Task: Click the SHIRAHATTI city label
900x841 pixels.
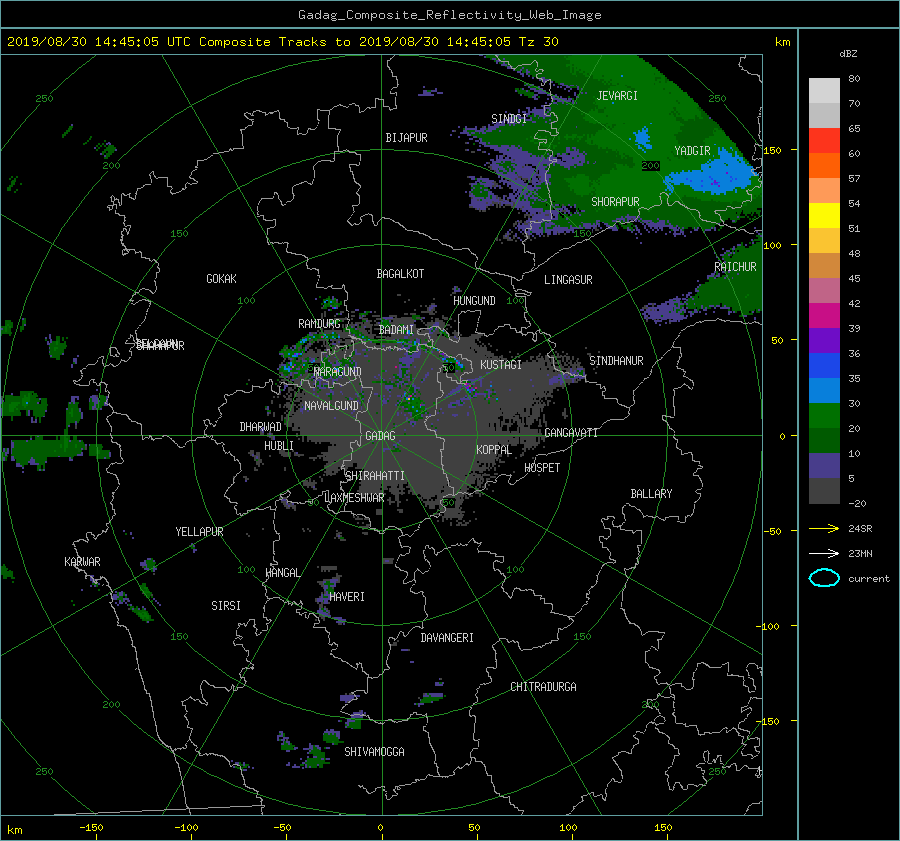Action: tap(375, 475)
